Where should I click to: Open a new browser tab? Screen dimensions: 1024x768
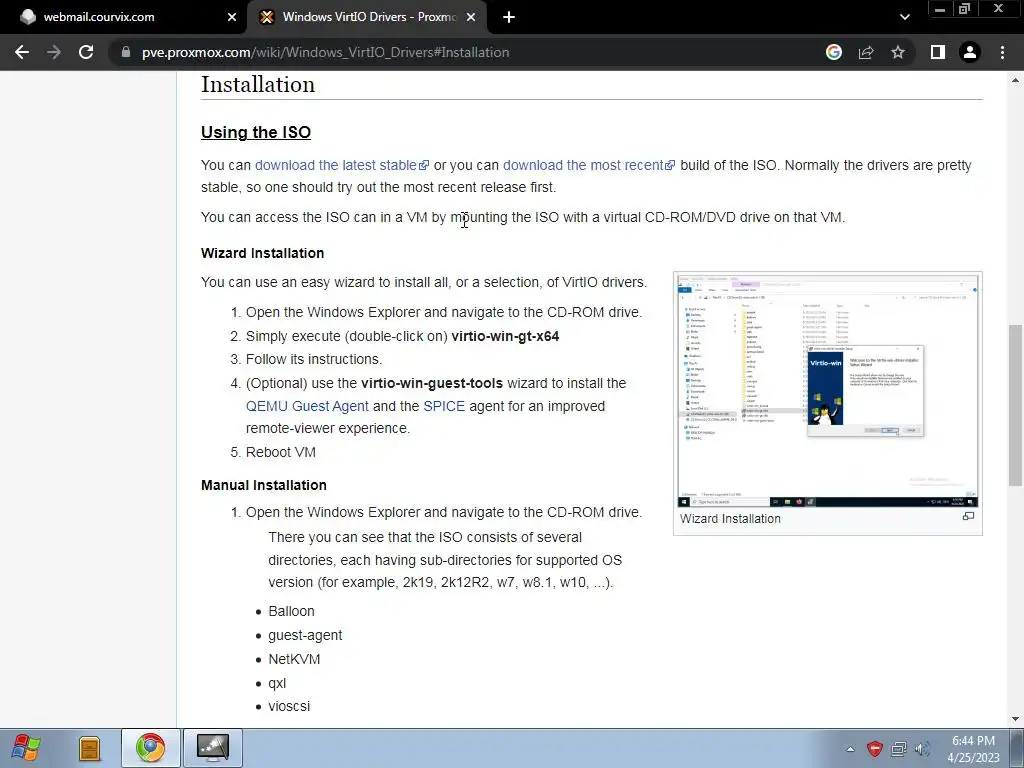point(509,18)
